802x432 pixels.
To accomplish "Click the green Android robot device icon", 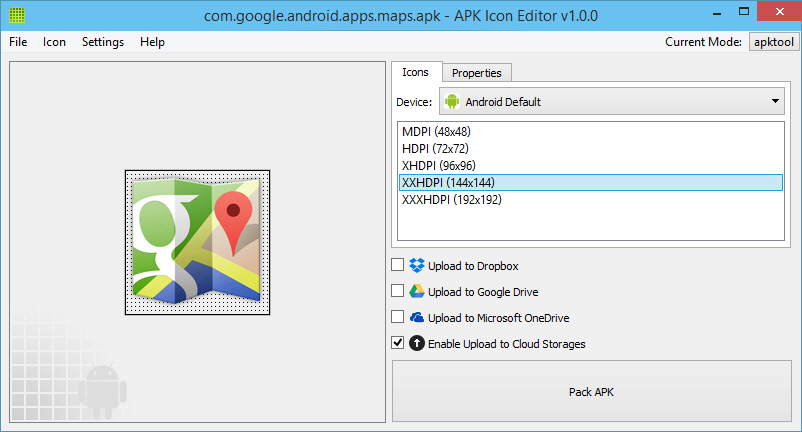I will [452, 101].
